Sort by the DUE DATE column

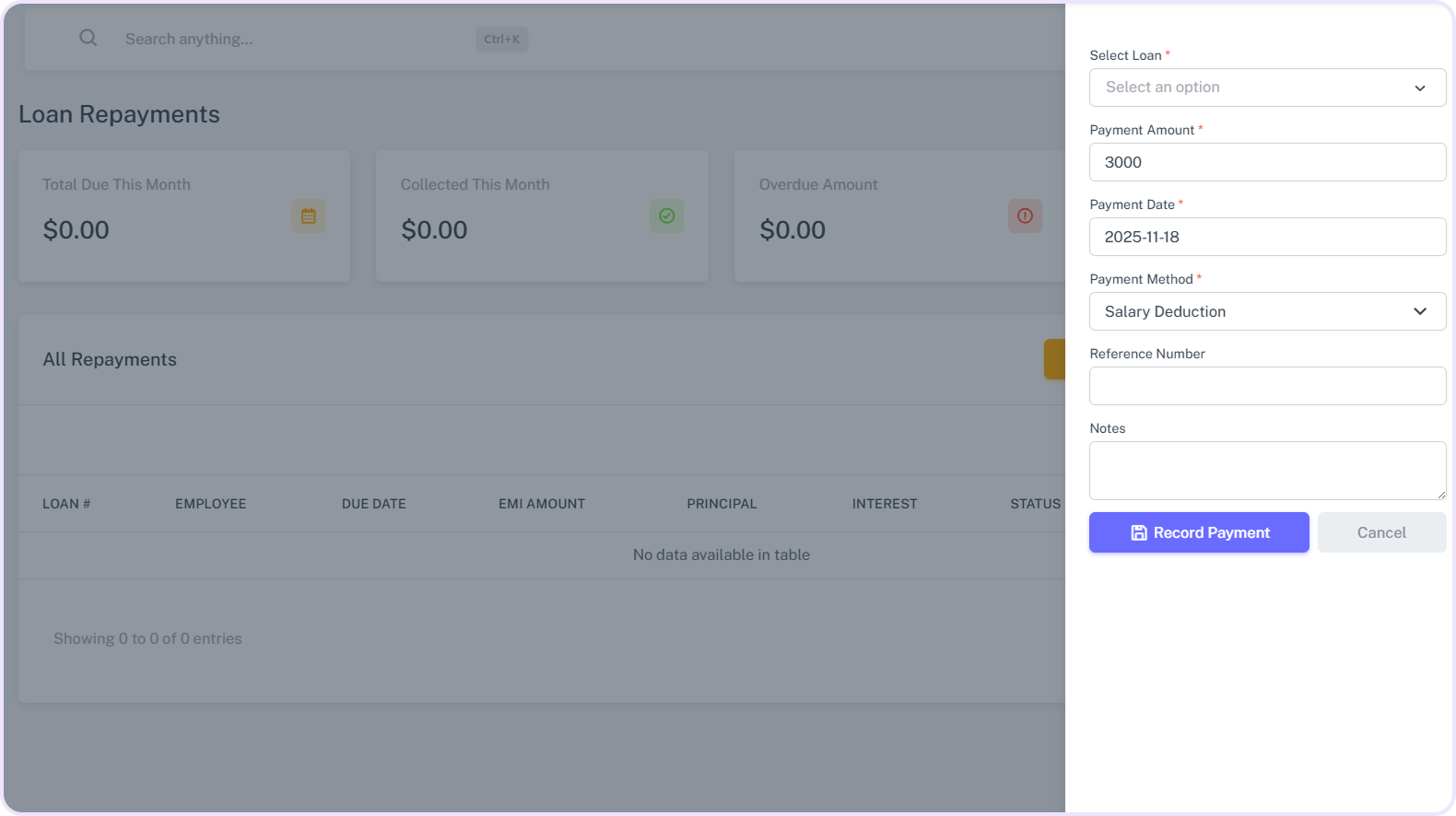coord(373,504)
